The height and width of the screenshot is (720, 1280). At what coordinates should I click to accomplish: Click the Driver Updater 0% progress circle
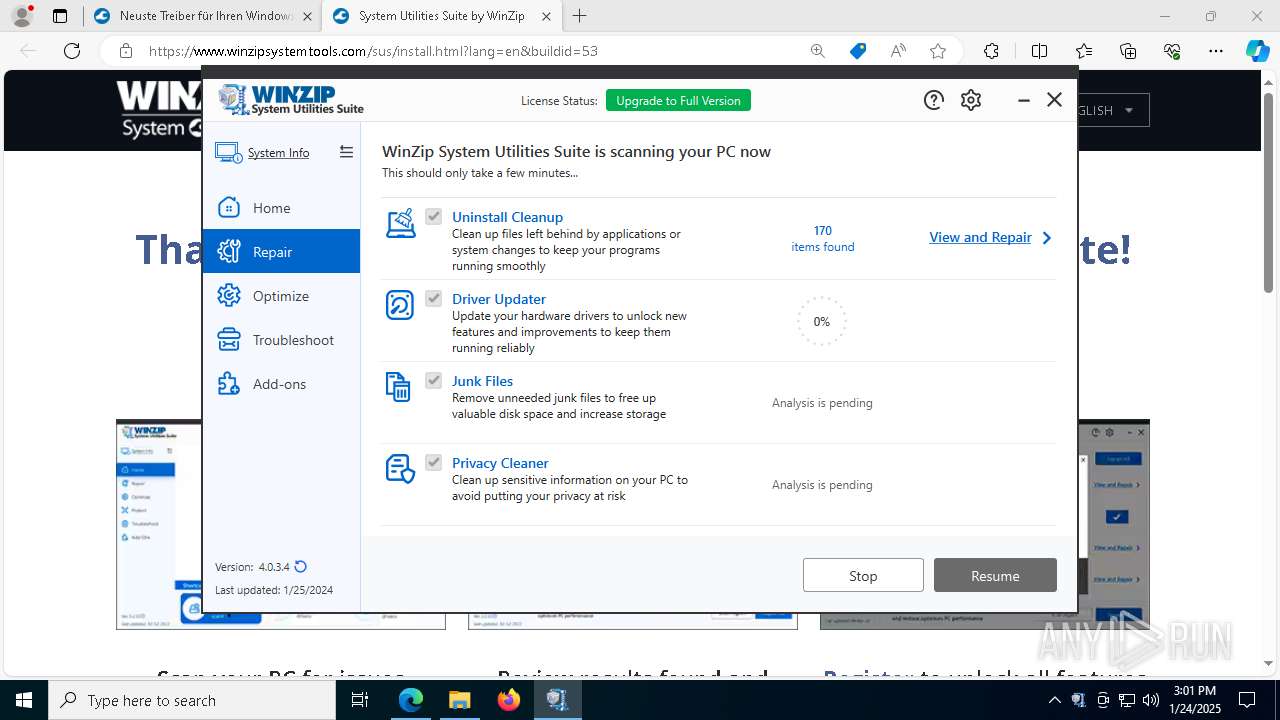821,321
